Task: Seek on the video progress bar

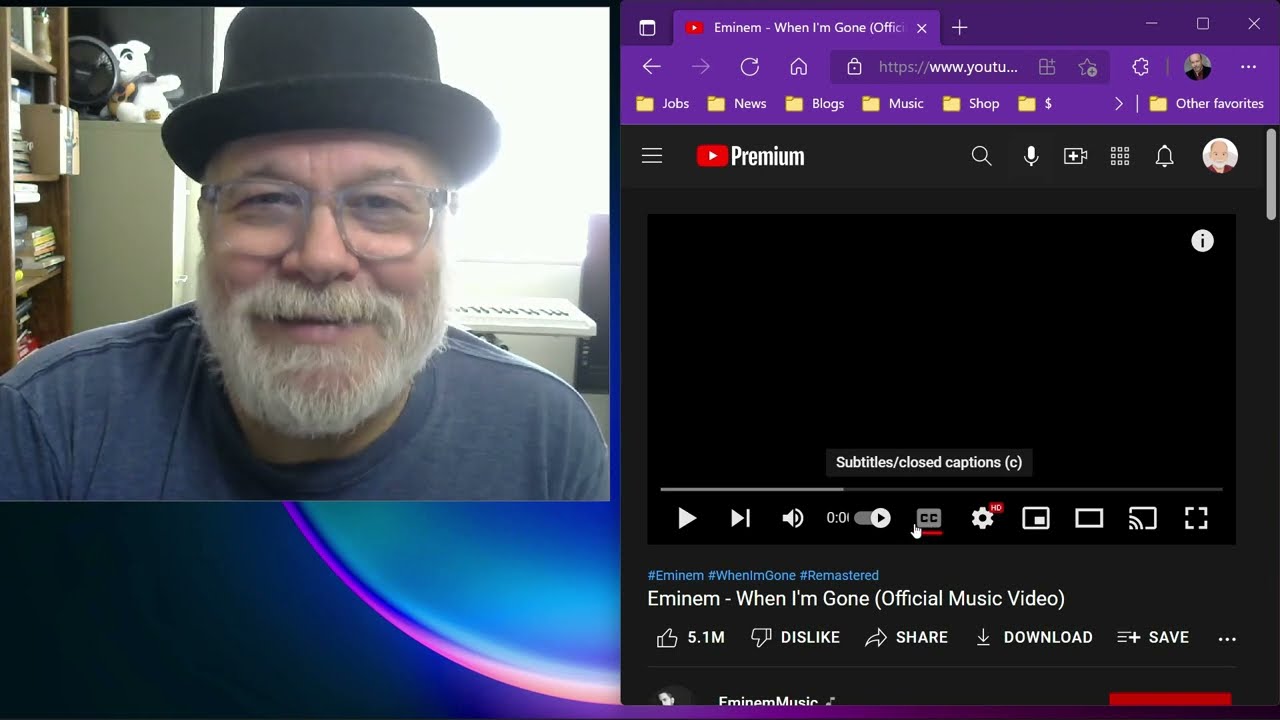Action: point(941,489)
